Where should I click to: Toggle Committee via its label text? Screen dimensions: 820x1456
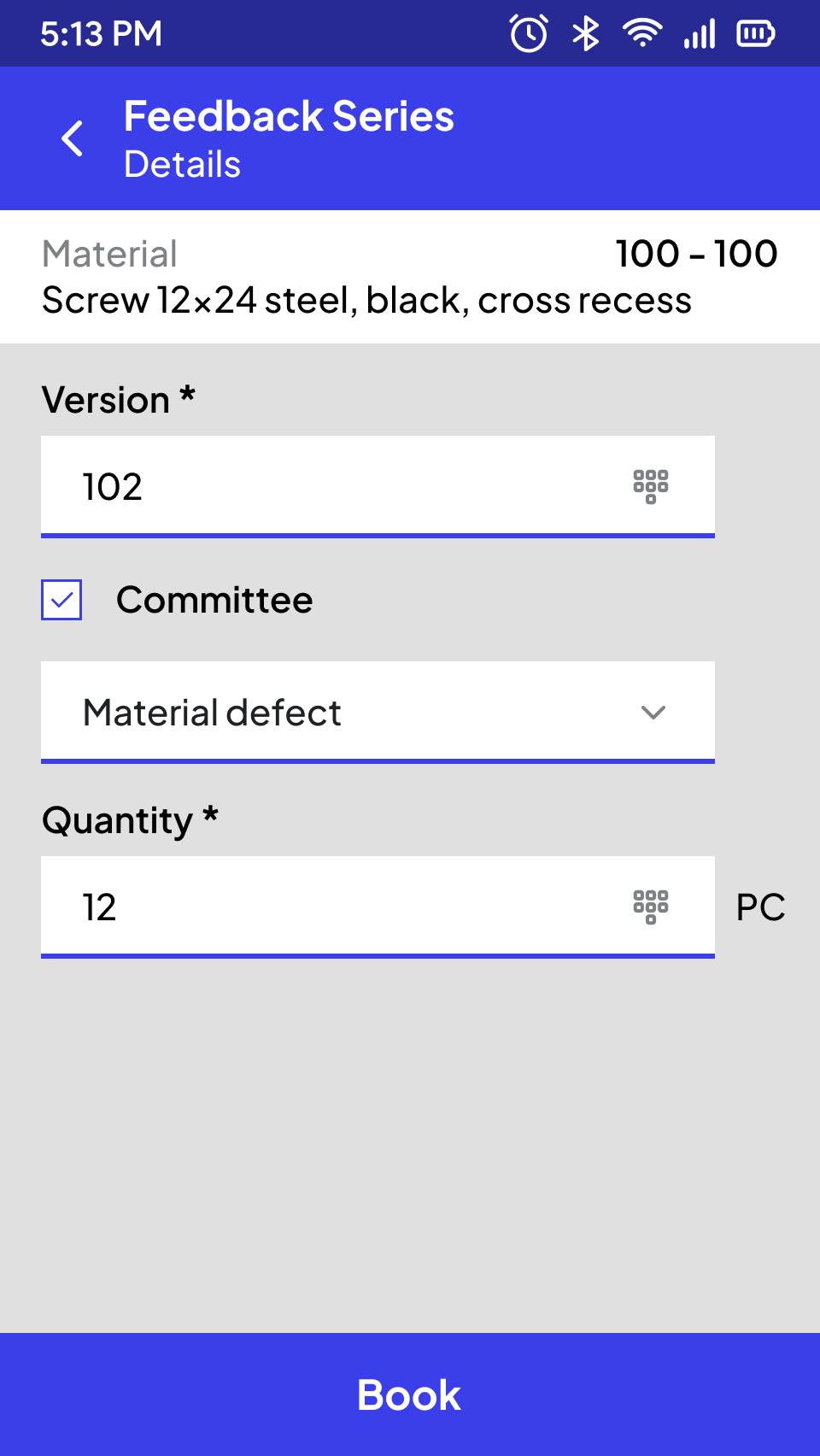click(x=214, y=600)
